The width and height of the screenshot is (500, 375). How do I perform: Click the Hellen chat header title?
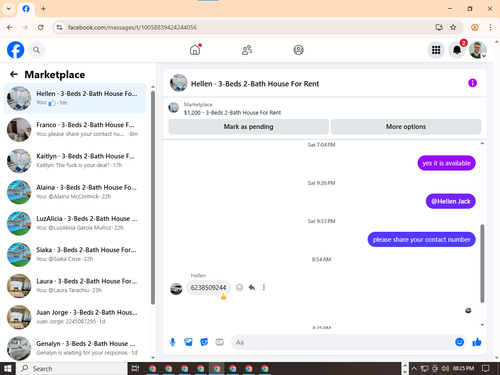[255, 84]
